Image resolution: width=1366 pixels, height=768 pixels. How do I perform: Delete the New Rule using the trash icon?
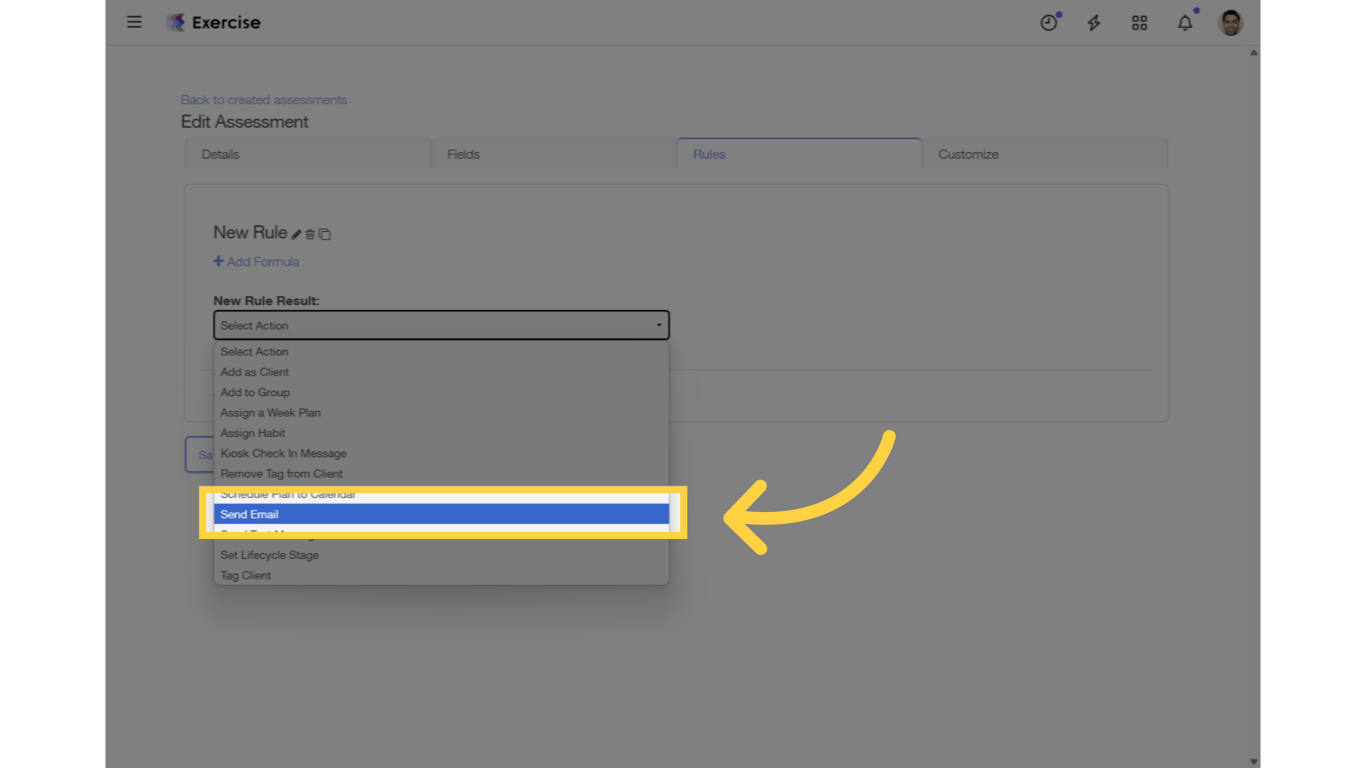click(310, 233)
